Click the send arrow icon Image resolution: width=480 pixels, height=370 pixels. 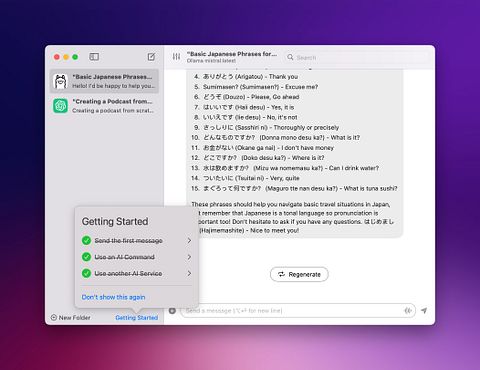coord(424,311)
